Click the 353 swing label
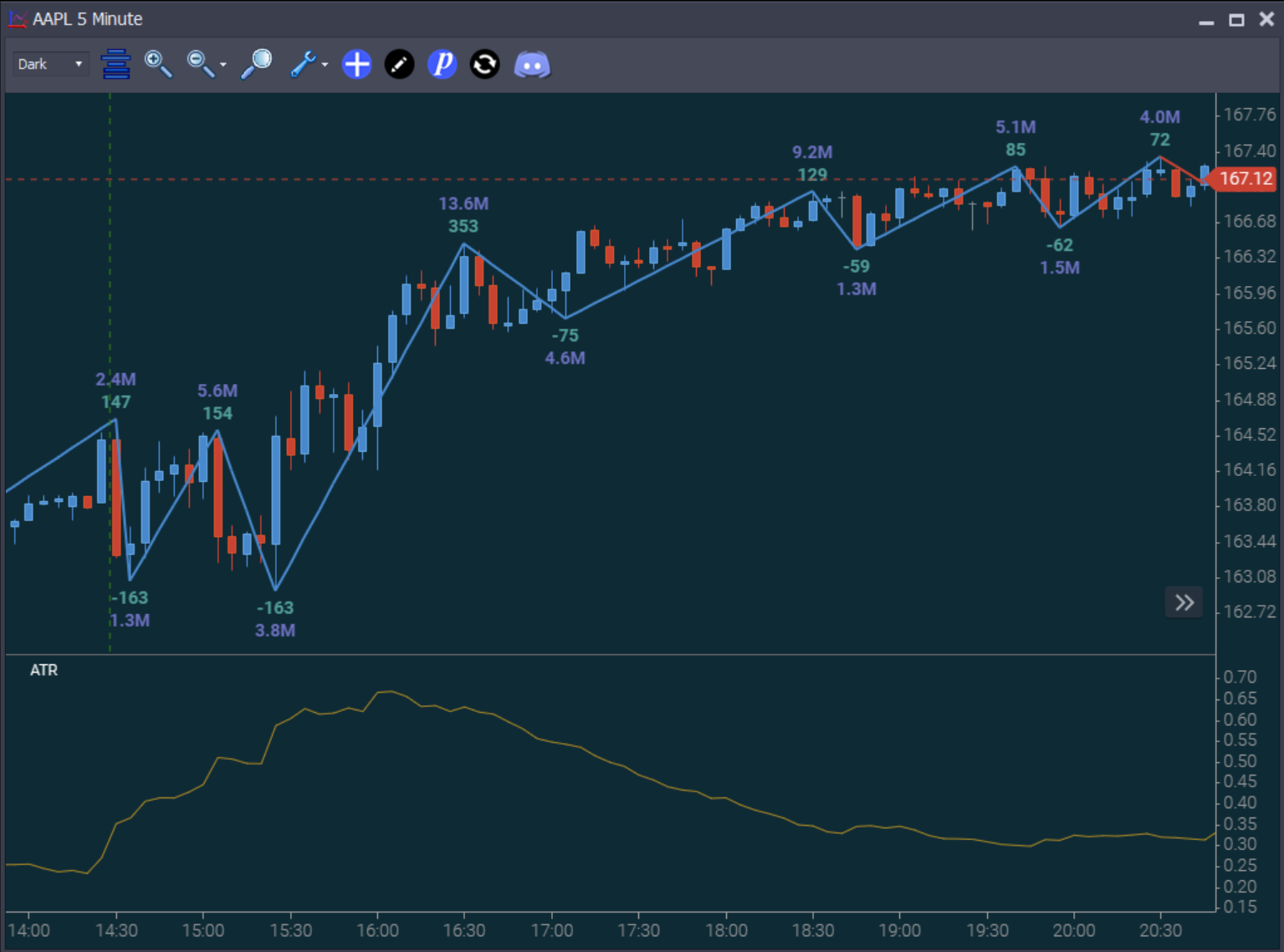The image size is (1284, 952). 463,226
